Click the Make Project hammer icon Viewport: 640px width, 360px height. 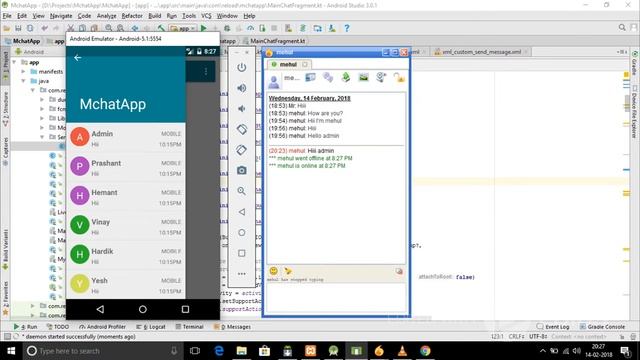pyautogui.click(x=161, y=28)
